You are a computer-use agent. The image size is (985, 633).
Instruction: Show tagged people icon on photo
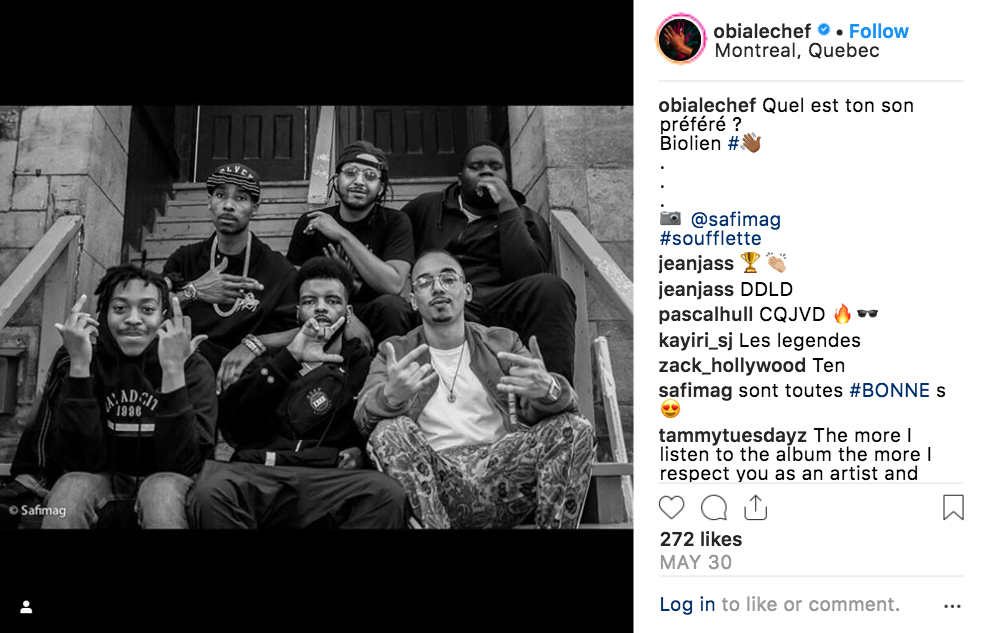click(x=26, y=607)
